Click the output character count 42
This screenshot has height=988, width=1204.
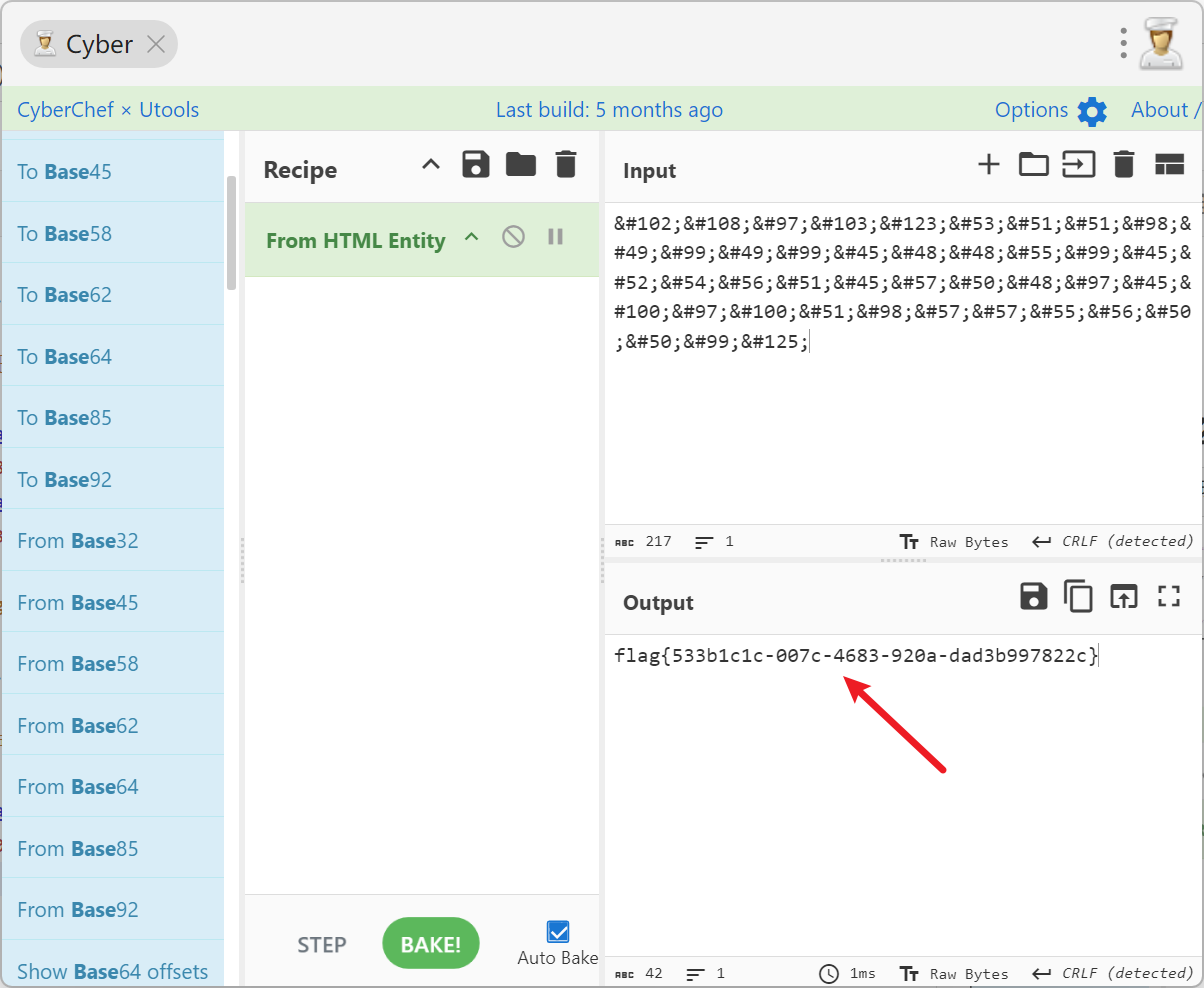click(638, 974)
